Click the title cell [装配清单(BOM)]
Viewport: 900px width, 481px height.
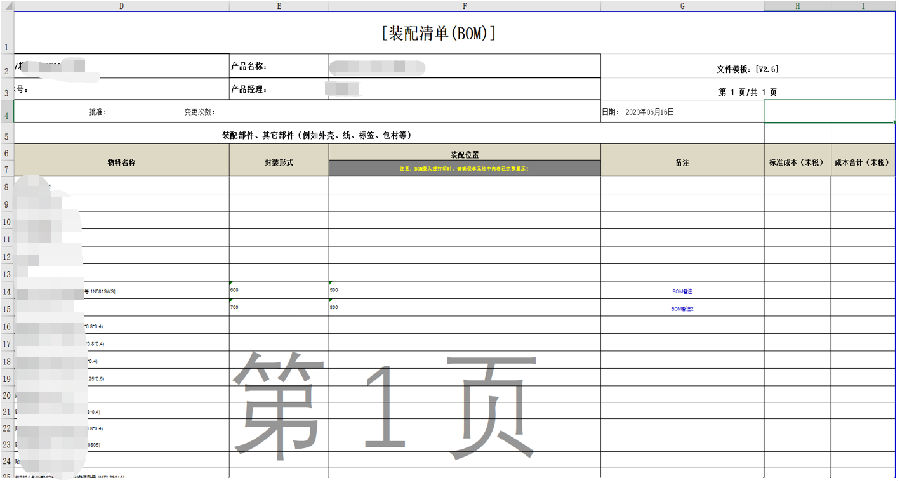(439, 33)
